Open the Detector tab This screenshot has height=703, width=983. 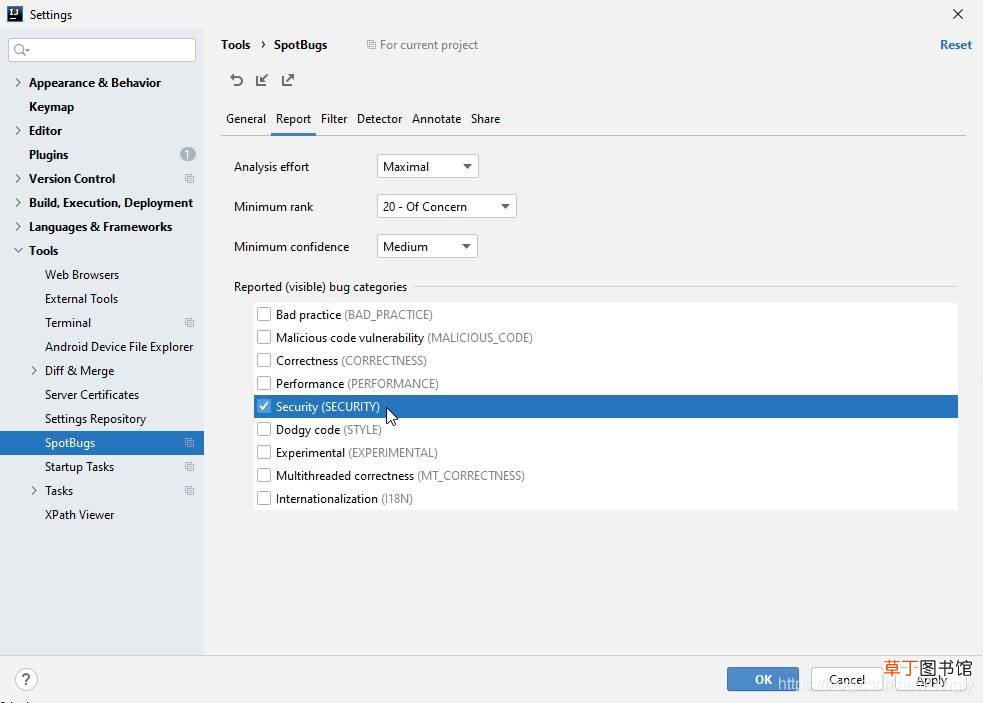pyautogui.click(x=379, y=119)
